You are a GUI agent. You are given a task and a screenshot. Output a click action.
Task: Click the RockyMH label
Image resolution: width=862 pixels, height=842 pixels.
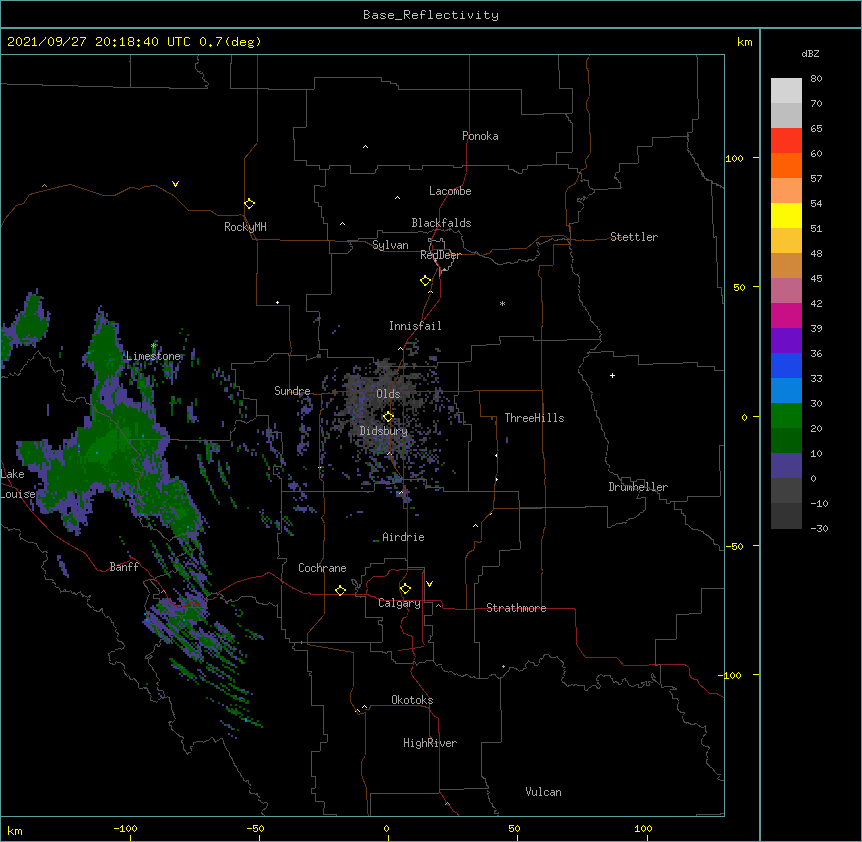(245, 227)
